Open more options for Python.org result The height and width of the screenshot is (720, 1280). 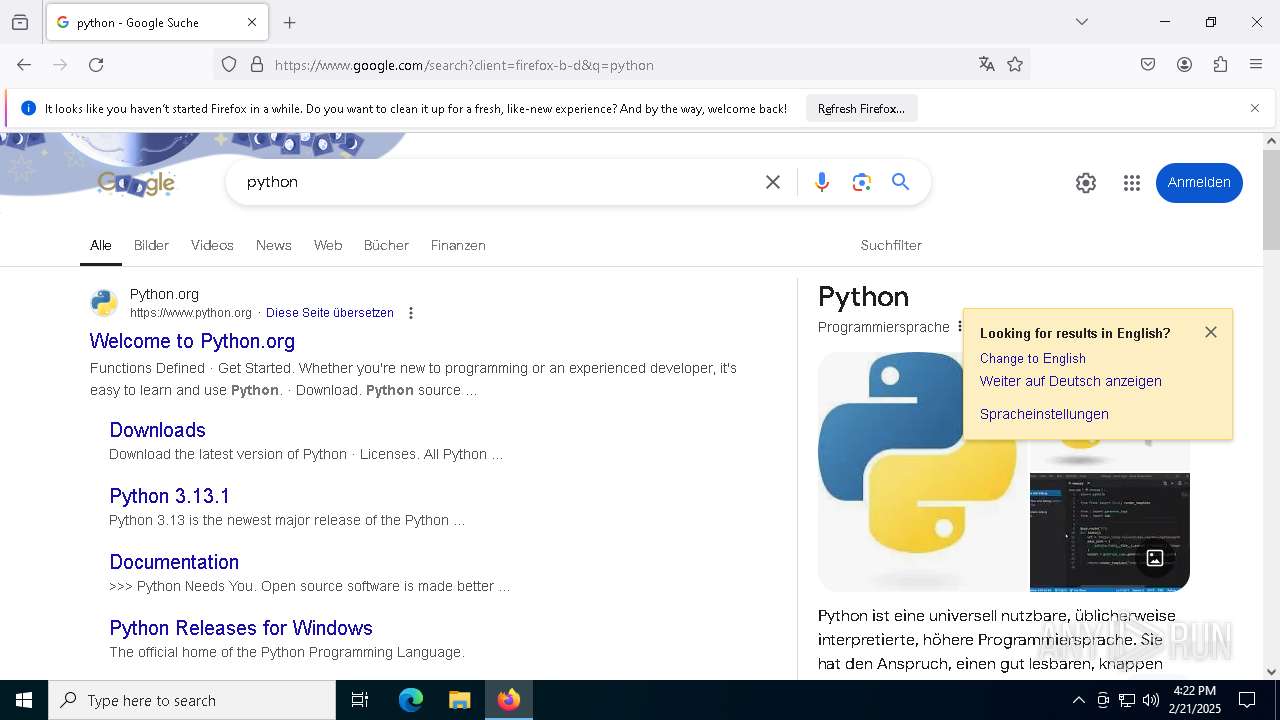point(411,313)
